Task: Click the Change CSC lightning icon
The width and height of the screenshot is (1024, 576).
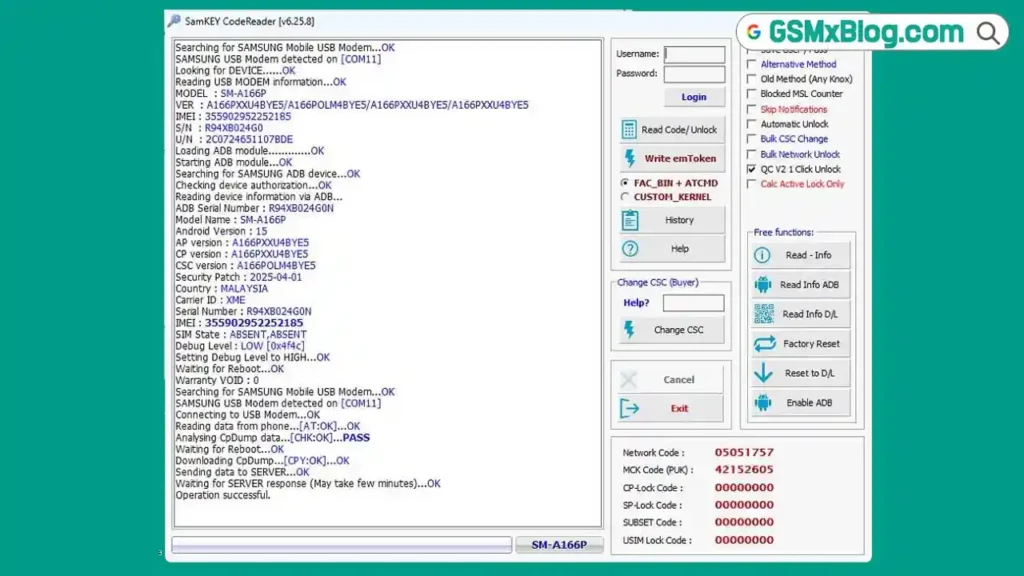Action: point(629,330)
